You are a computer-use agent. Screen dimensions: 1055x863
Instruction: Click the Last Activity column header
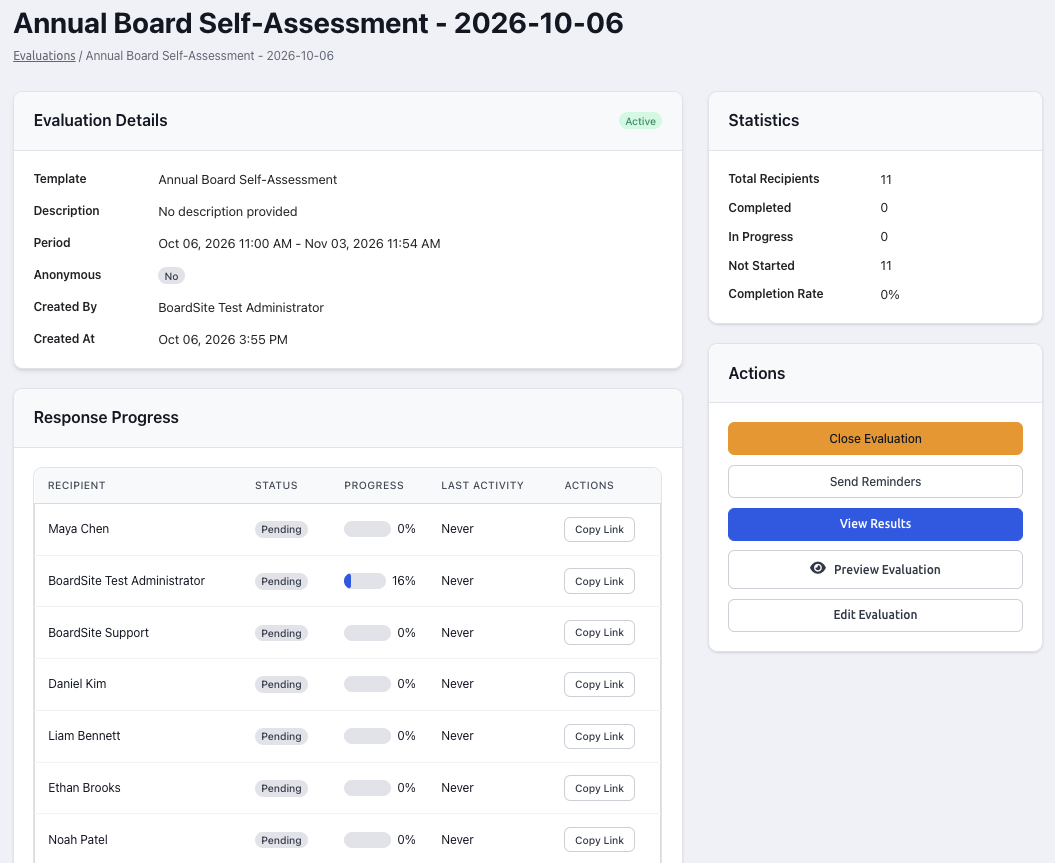pyautogui.click(x=482, y=486)
